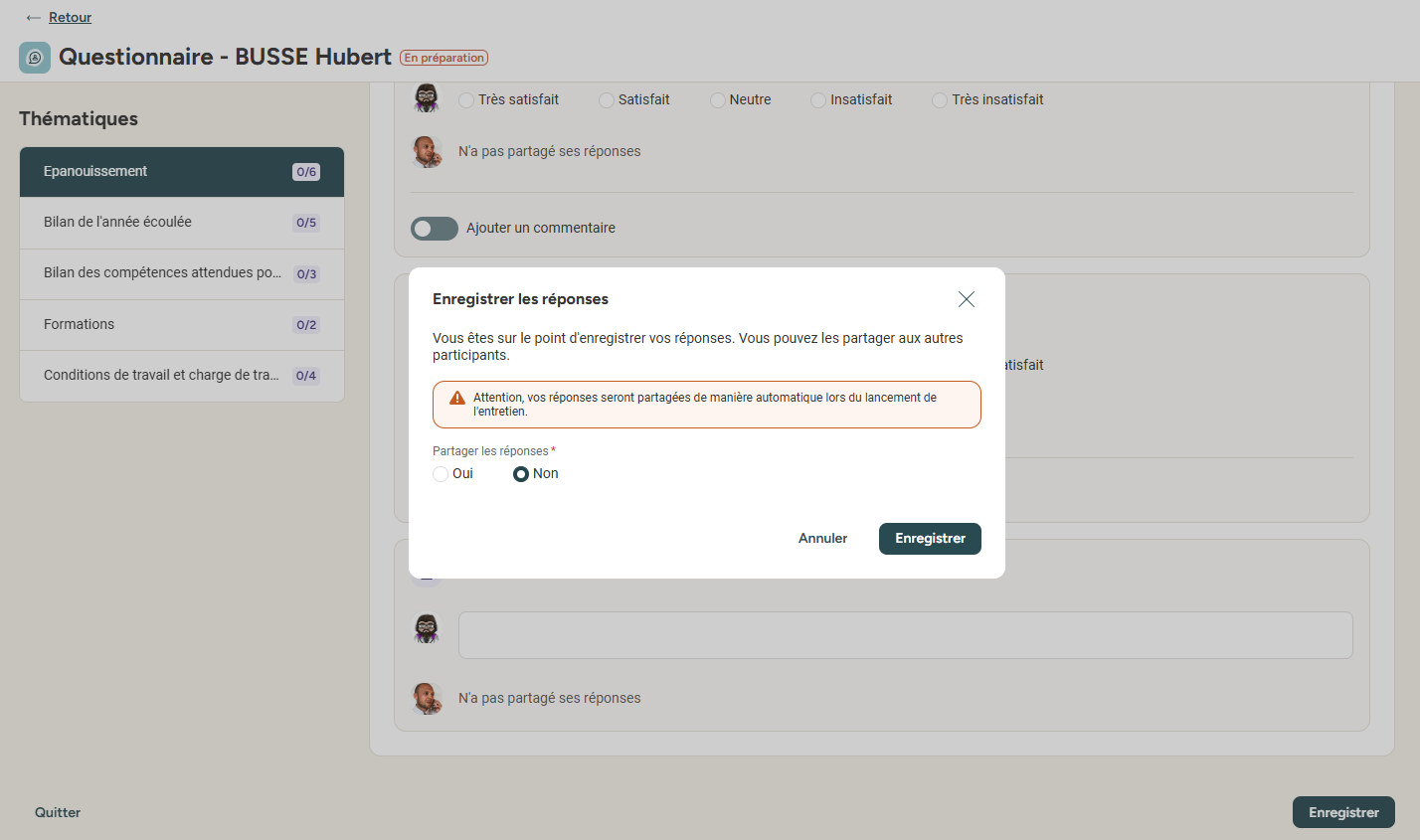
Task: Open the Bilan de l'année écoulée theme
Action: pos(182,223)
